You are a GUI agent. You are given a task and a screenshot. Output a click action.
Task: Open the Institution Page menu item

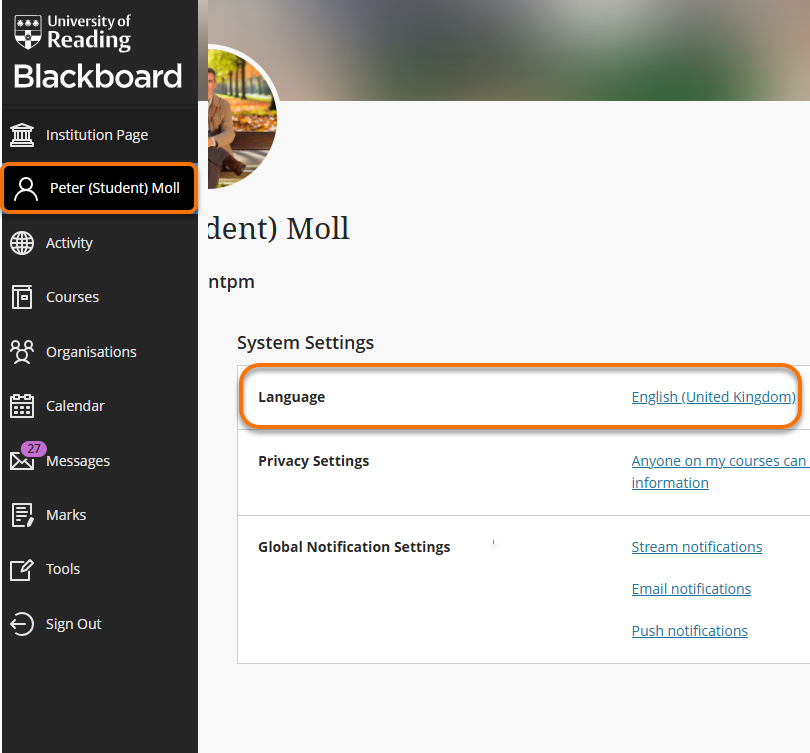97,135
